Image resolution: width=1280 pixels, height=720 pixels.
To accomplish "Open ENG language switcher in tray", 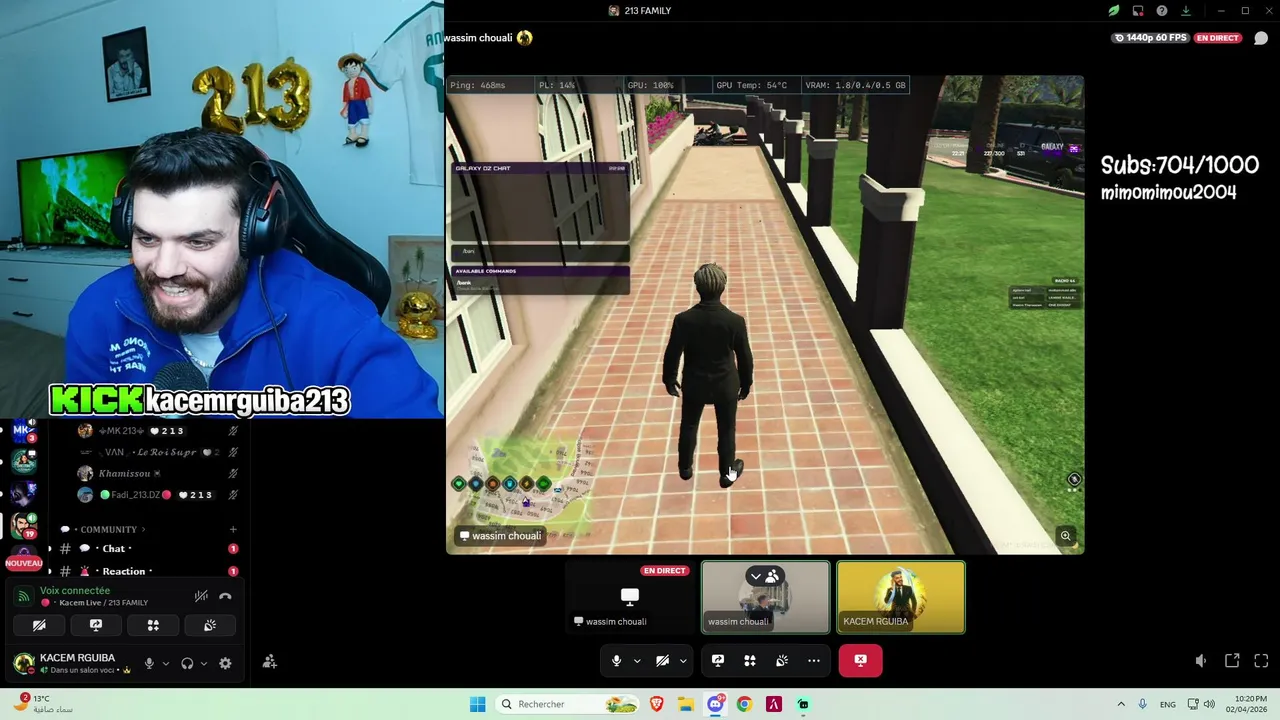I will tap(1167, 704).
